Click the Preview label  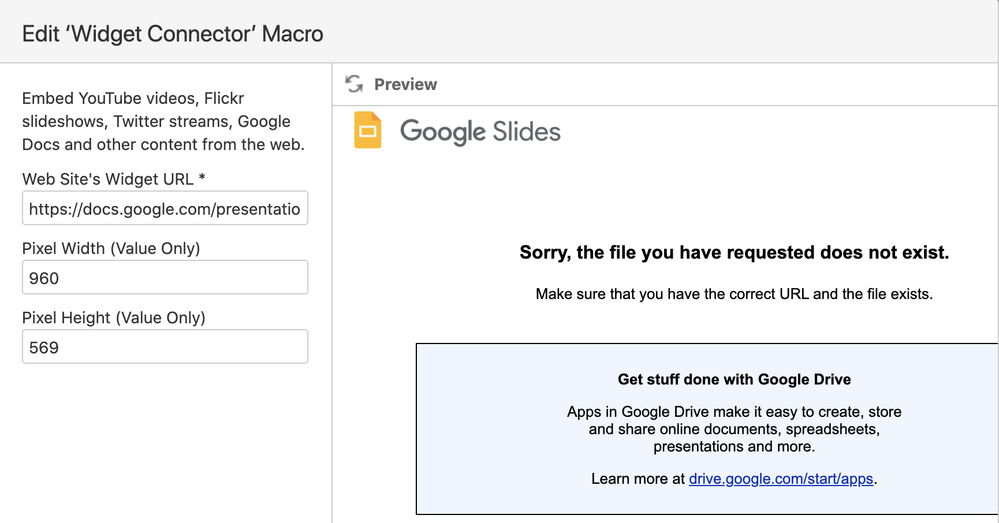tap(405, 84)
